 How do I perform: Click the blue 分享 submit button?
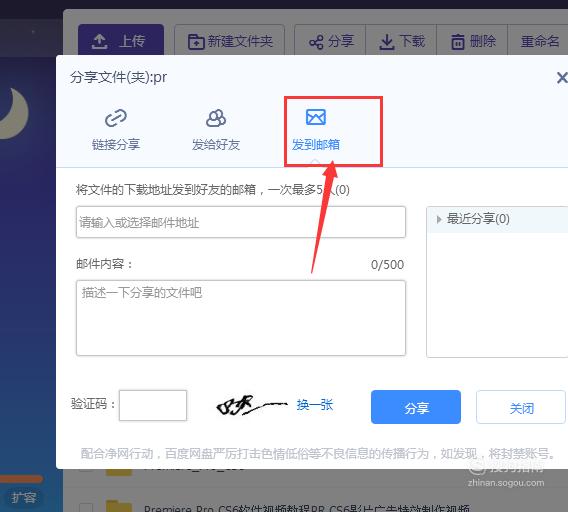(416, 407)
